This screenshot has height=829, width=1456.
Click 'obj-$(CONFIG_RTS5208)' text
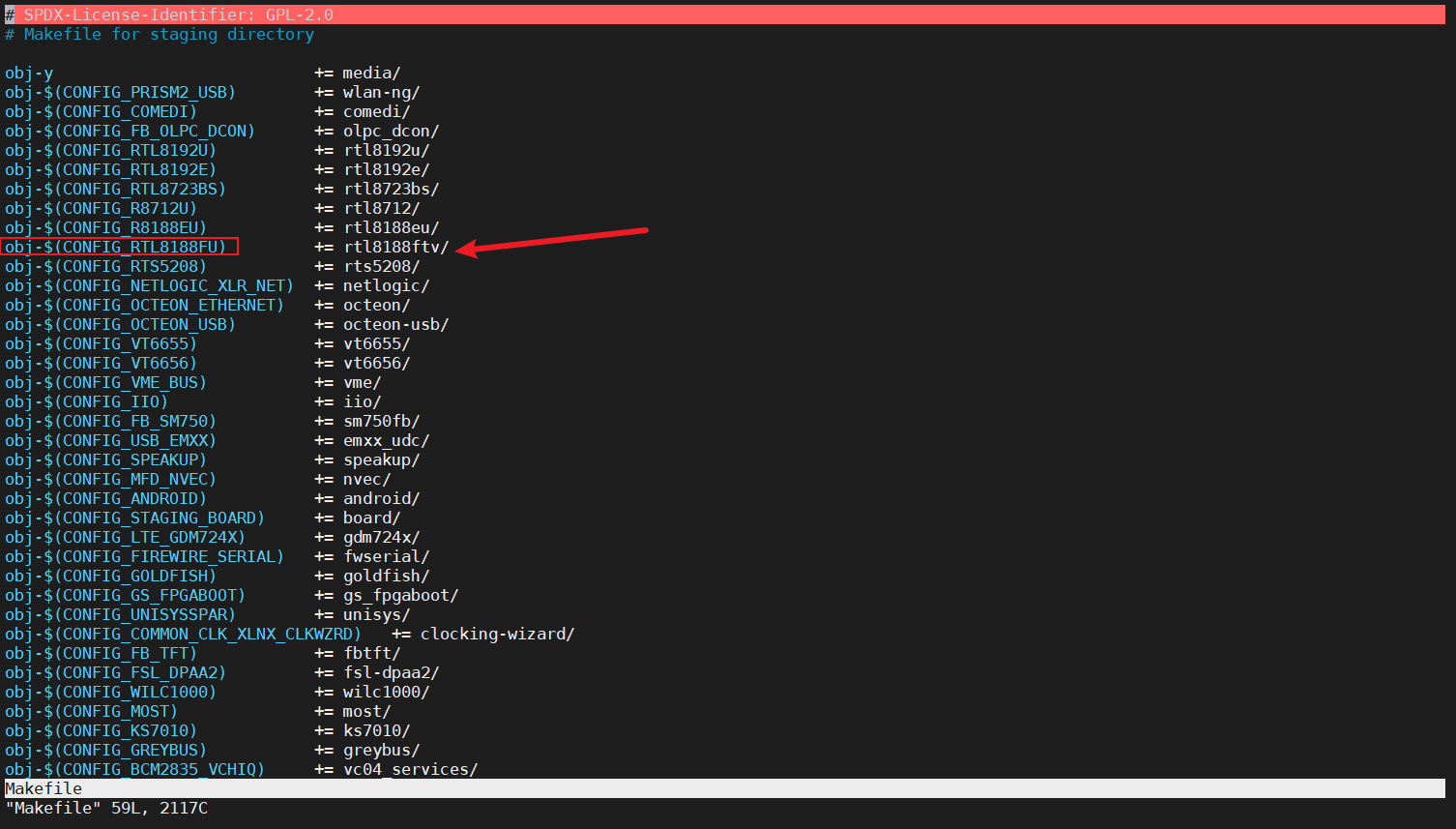[106, 266]
